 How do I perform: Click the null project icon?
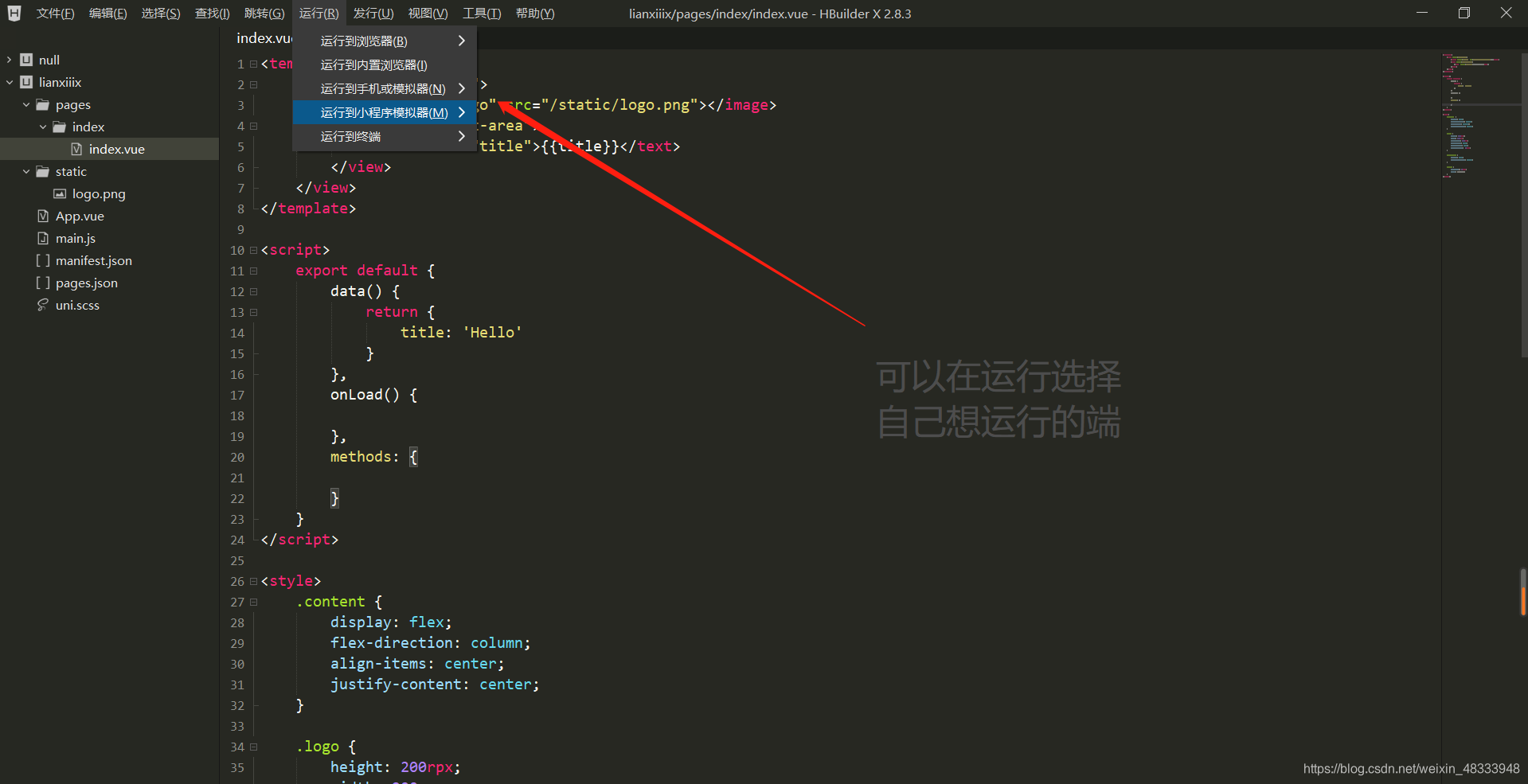pyautogui.click(x=26, y=60)
